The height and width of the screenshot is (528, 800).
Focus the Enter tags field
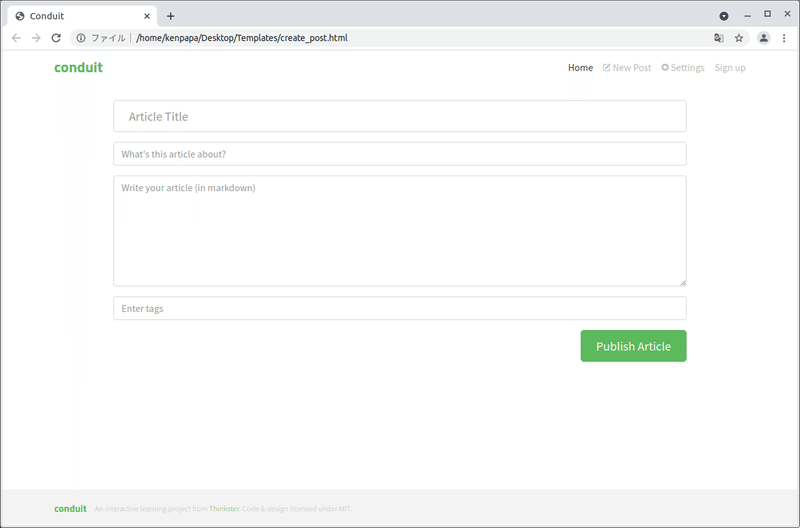pos(399,308)
